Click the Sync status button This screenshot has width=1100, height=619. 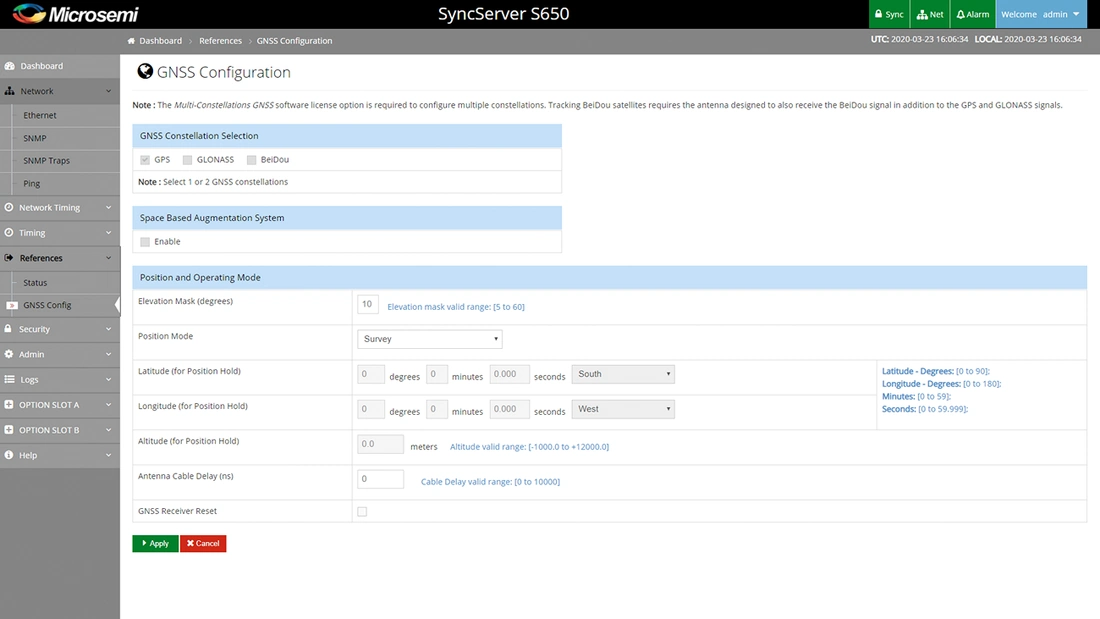(x=889, y=14)
